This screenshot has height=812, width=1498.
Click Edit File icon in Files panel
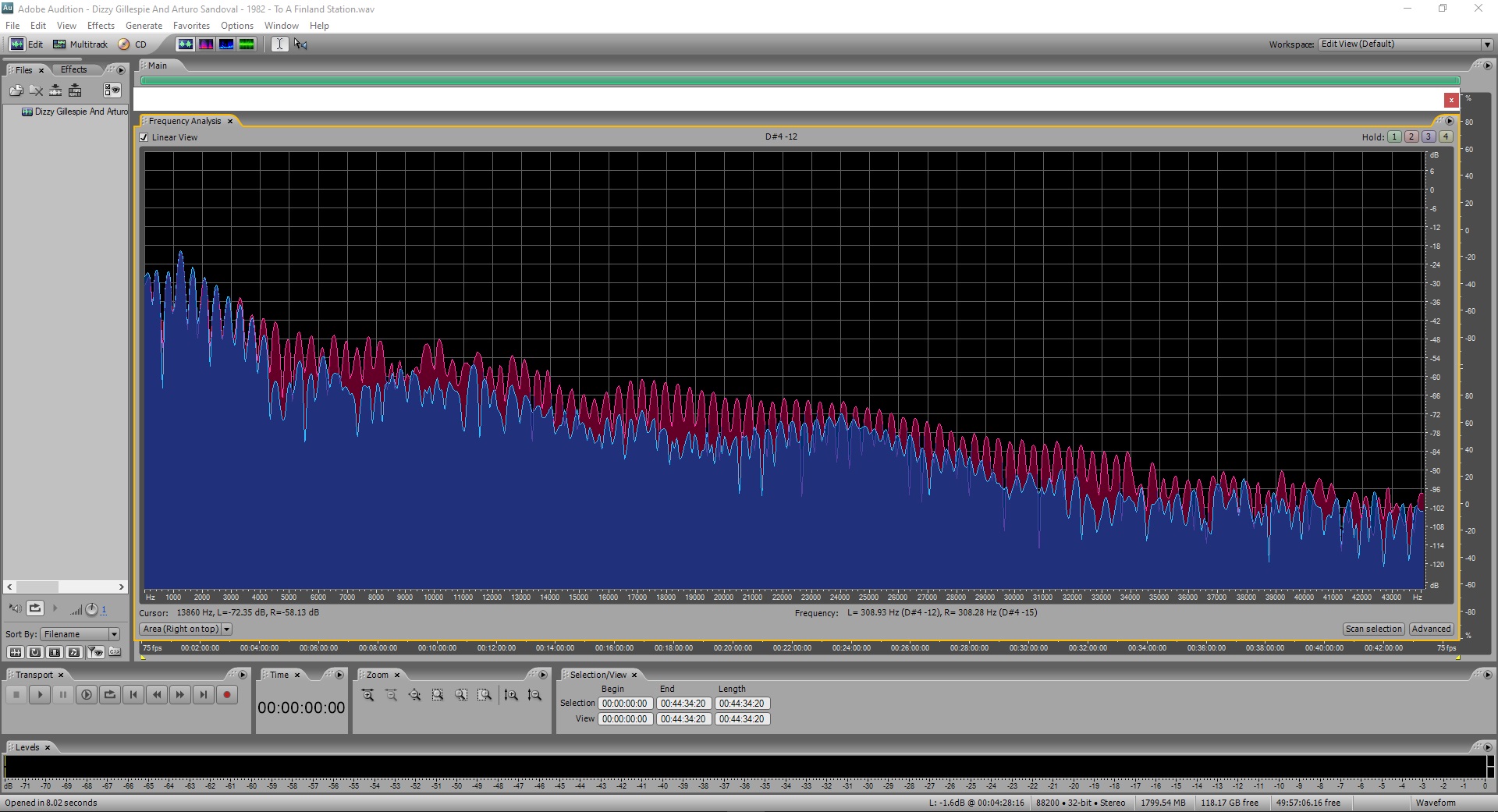click(x=55, y=90)
